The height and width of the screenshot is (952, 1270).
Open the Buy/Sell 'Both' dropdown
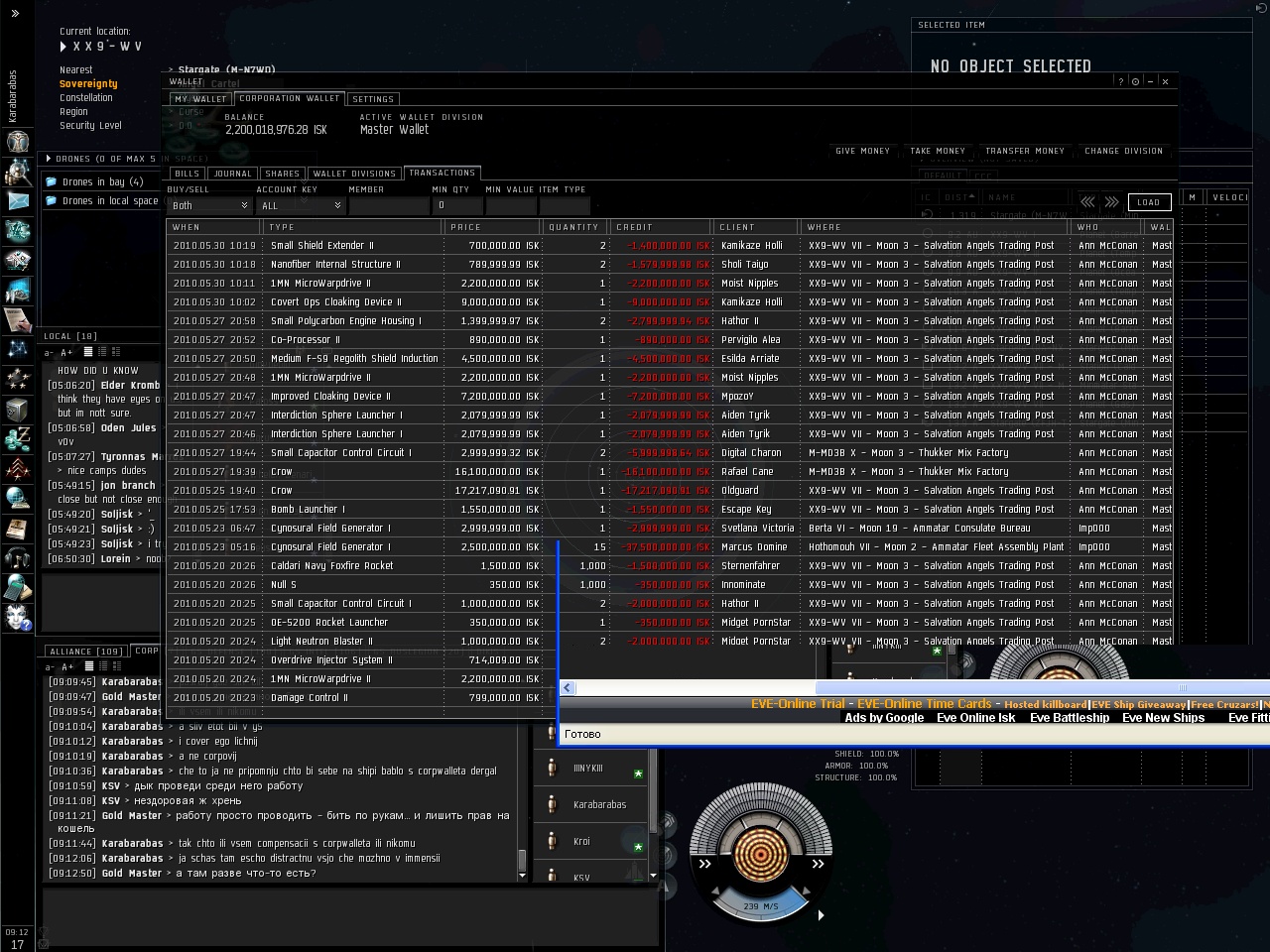pos(209,205)
